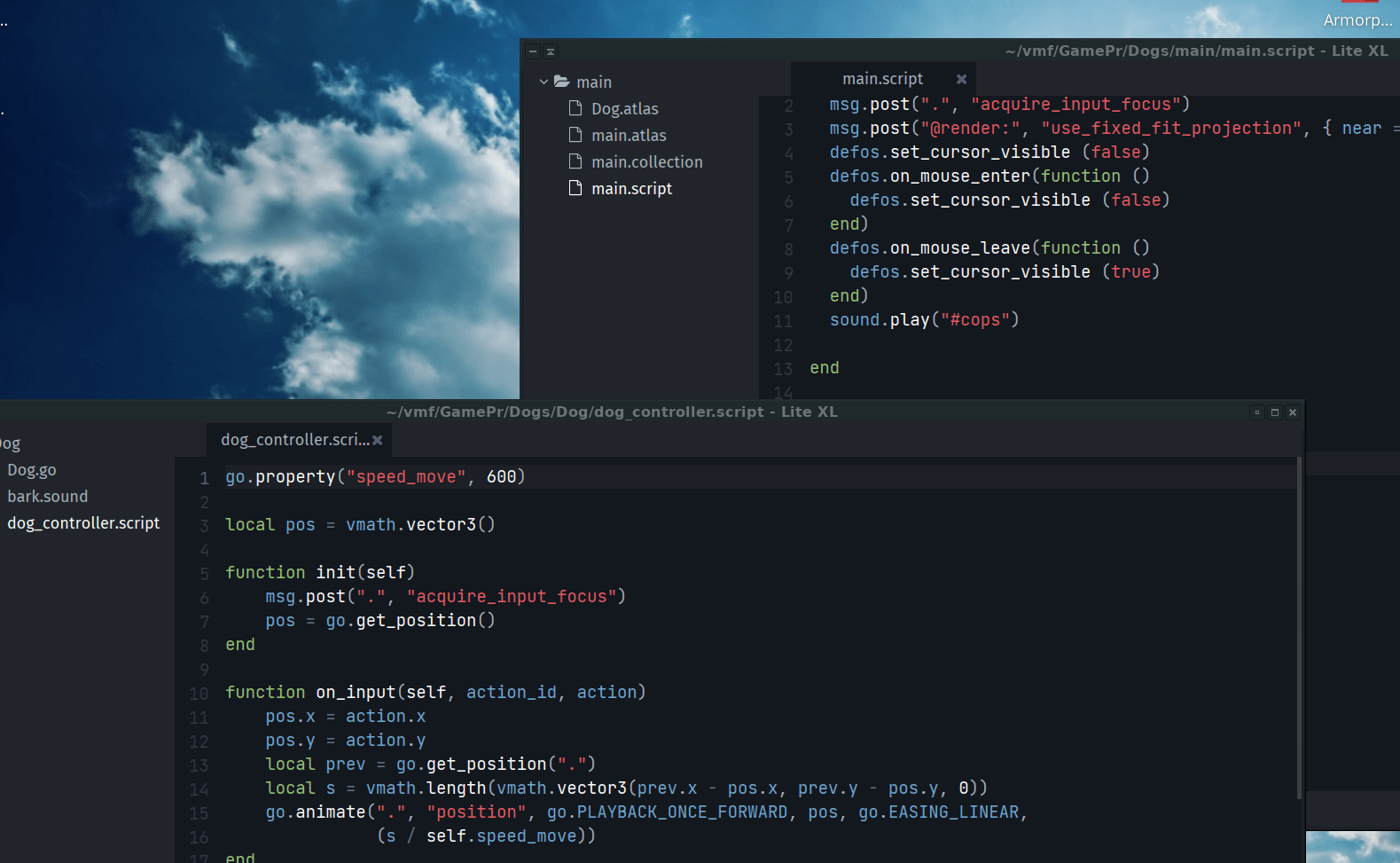Click line number 10 in dog_controller gutter

[x=199, y=694]
